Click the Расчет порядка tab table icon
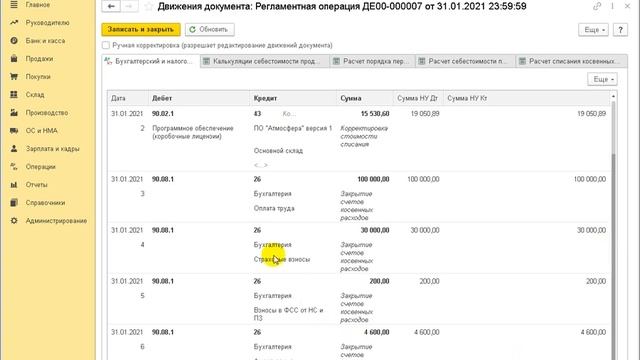Image resolution: width=640 pixels, height=360 pixels. [336, 61]
